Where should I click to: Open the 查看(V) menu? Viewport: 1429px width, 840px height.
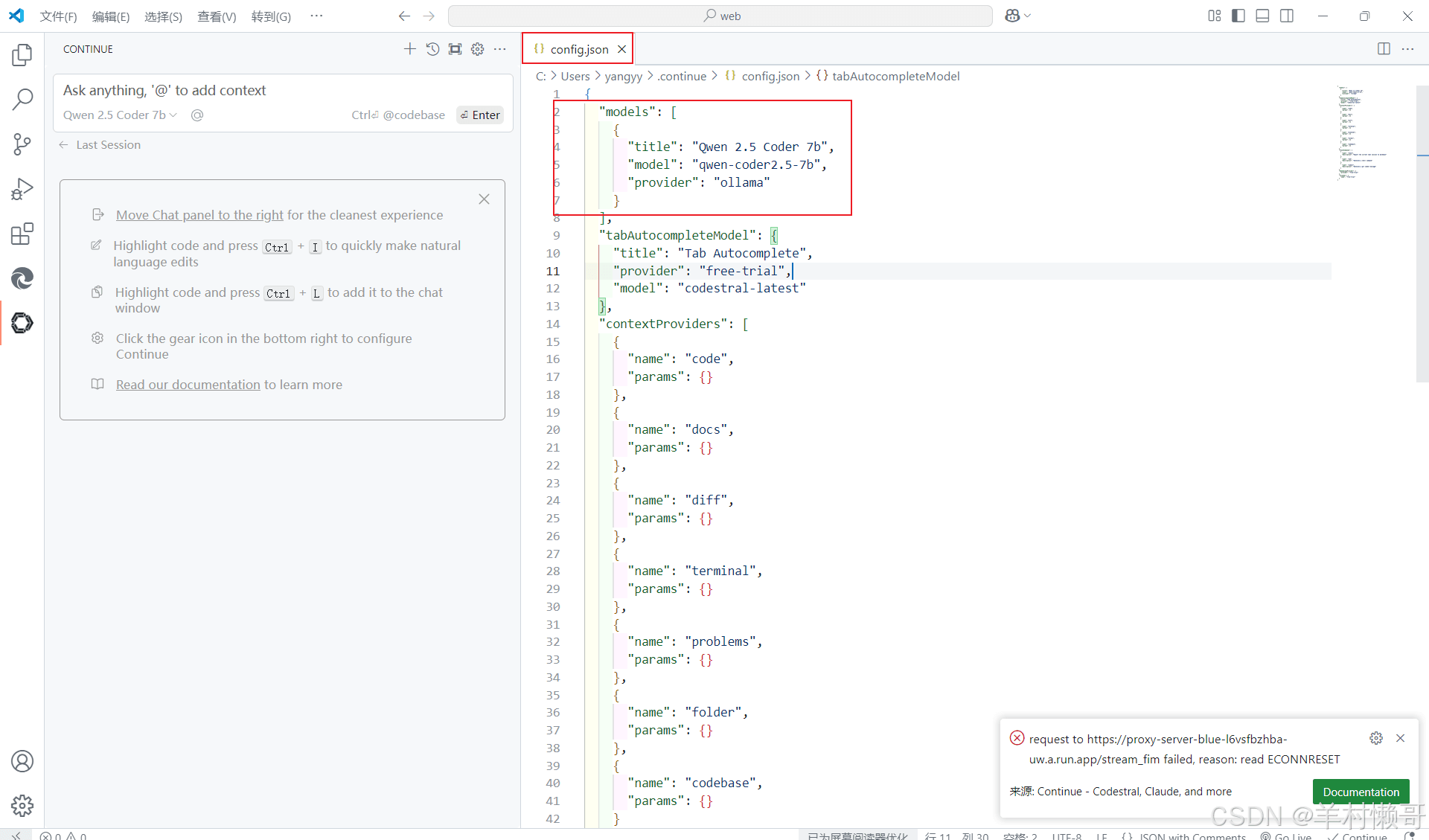click(217, 16)
